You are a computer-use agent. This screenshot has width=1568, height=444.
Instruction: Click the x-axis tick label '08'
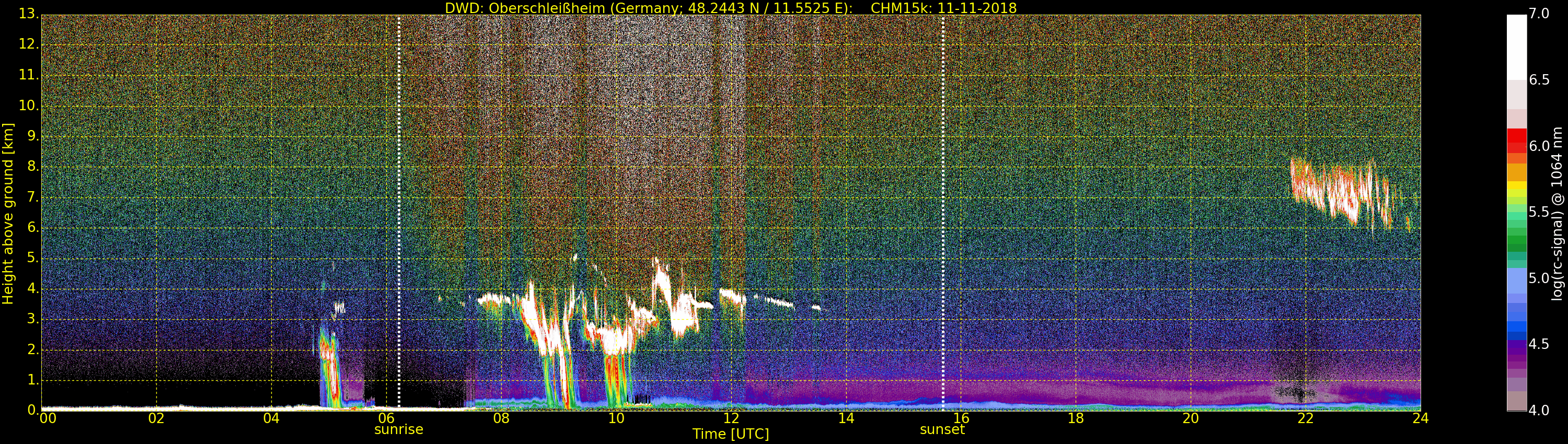pos(501,418)
